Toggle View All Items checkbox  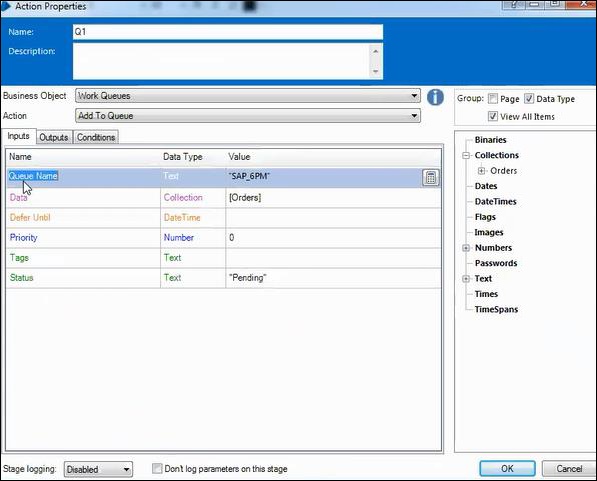point(493,116)
